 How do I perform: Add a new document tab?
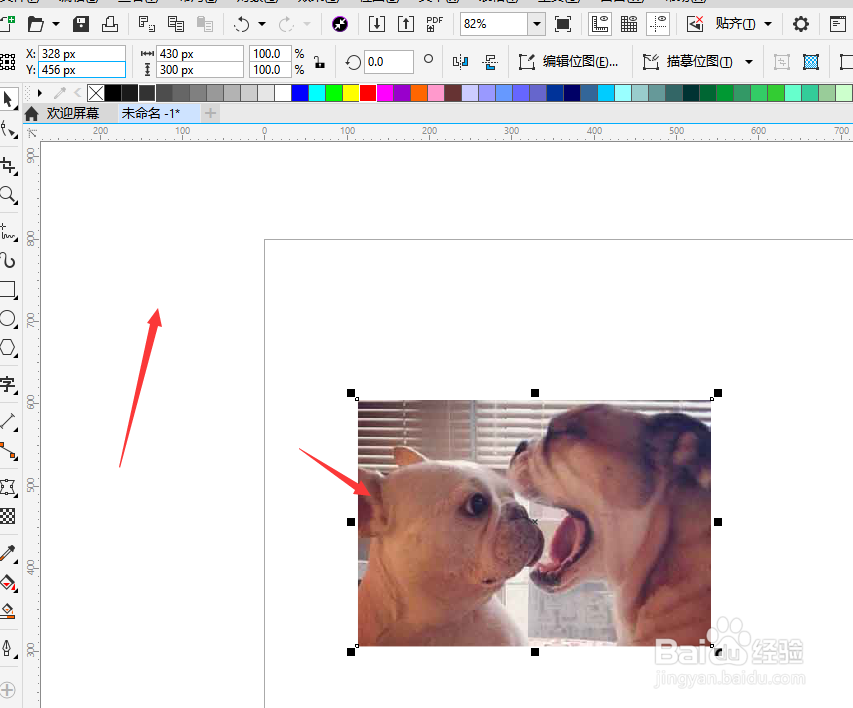[210, 114]
